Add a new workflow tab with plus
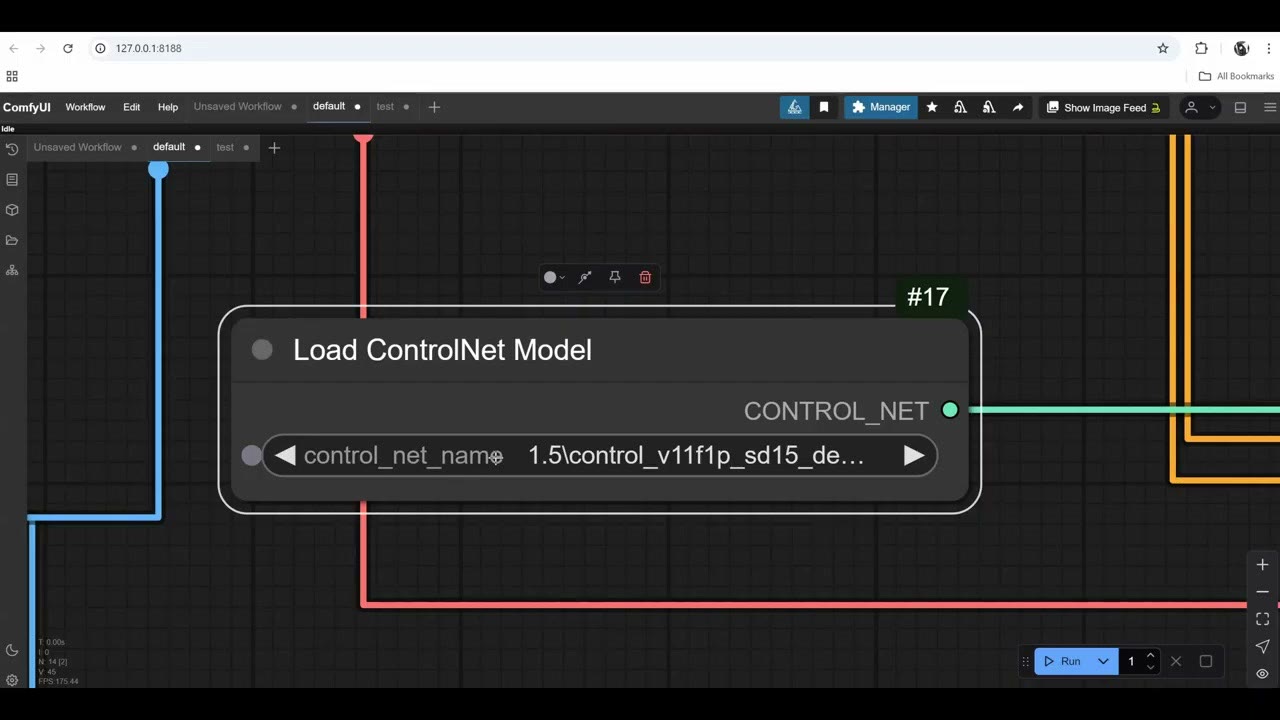 tap(434, 107)
